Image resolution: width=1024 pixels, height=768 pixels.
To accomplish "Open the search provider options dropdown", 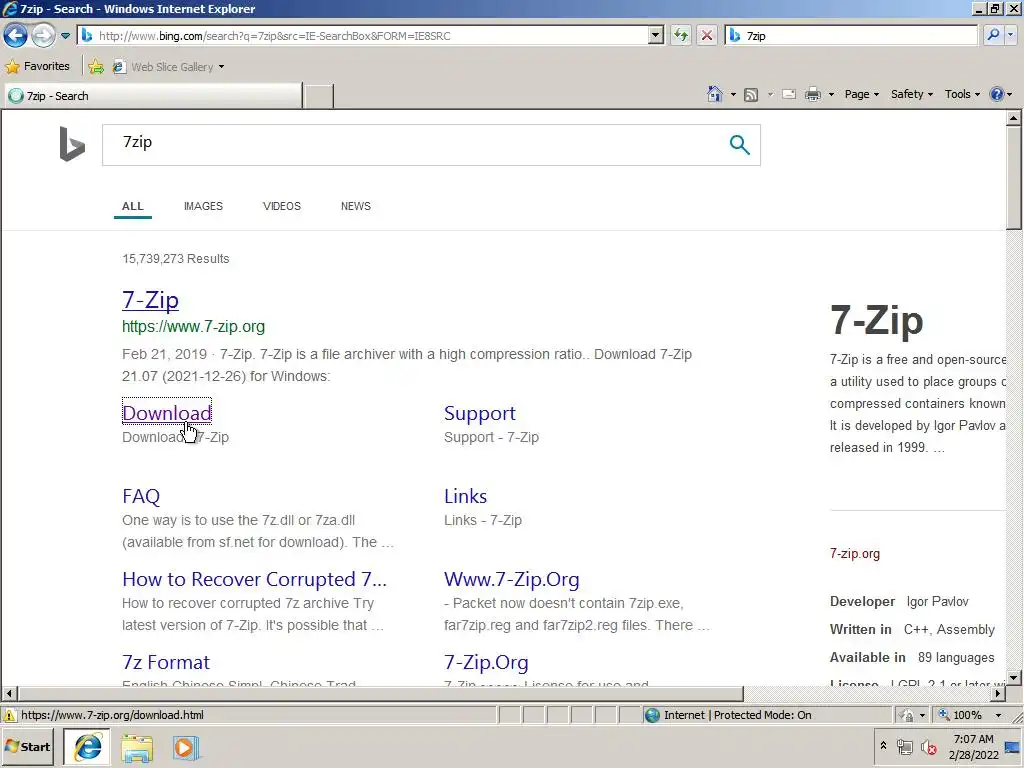I will pos(1012,36).
